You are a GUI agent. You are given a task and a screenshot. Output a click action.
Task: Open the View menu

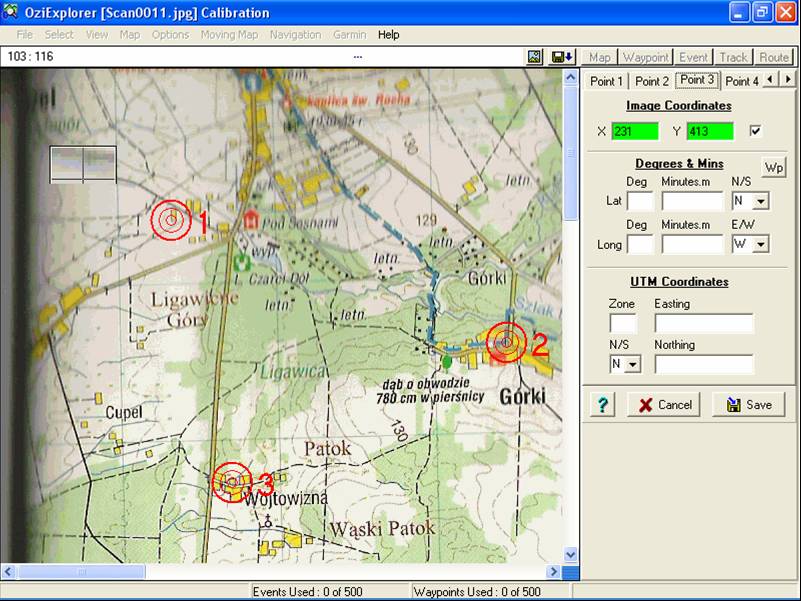click(x=97, y=35)
